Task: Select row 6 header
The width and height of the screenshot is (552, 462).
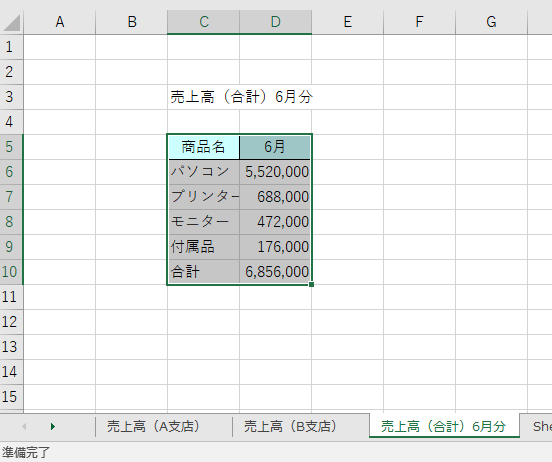Action: click(x=12, y=172)
